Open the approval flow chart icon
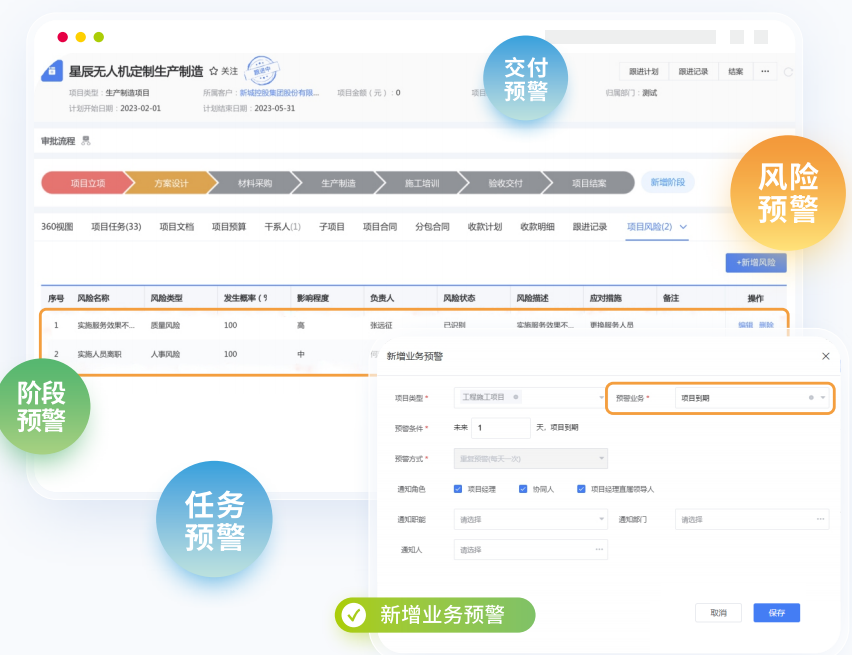The width and height of the screenshot is (852, 655). click(x=86, y=141)
